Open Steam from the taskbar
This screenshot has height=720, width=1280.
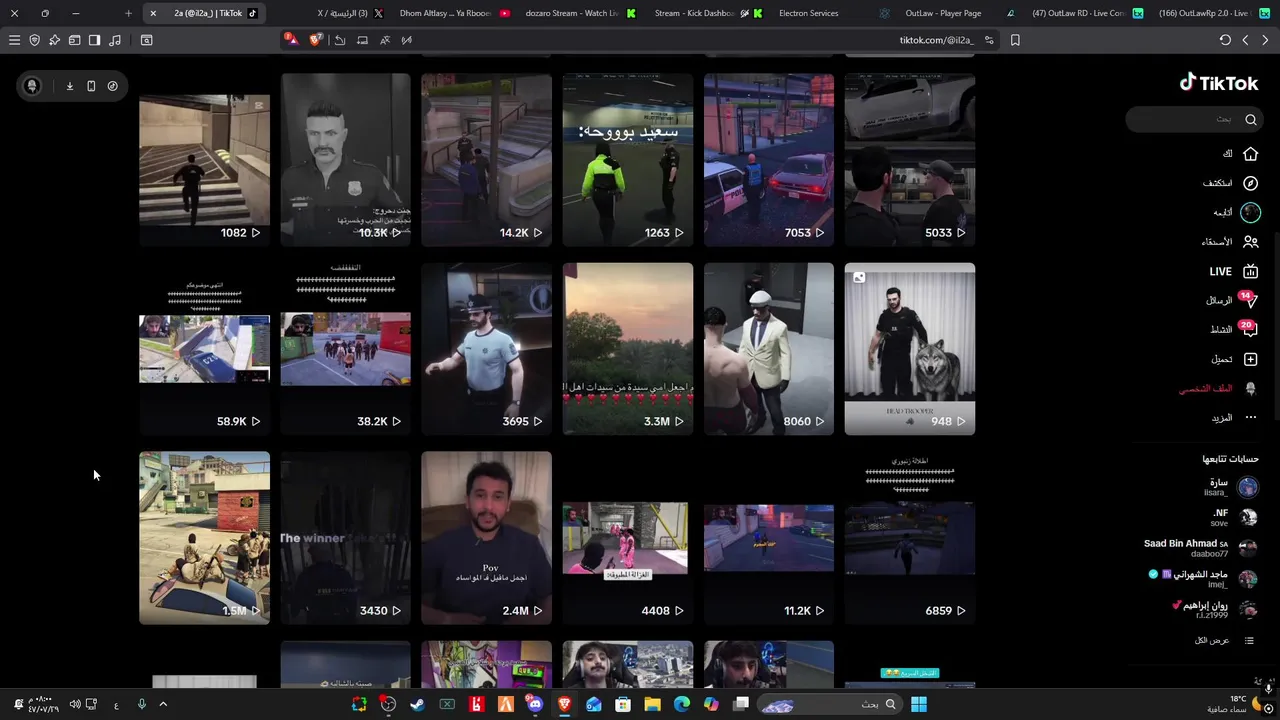(417, 704)
